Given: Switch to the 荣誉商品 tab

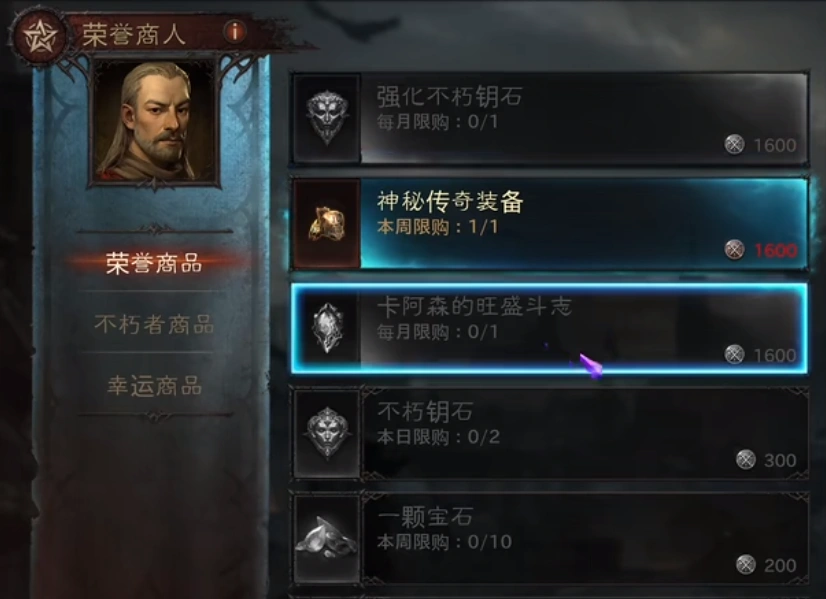Looking at the screenshot, I should (154, 263).
